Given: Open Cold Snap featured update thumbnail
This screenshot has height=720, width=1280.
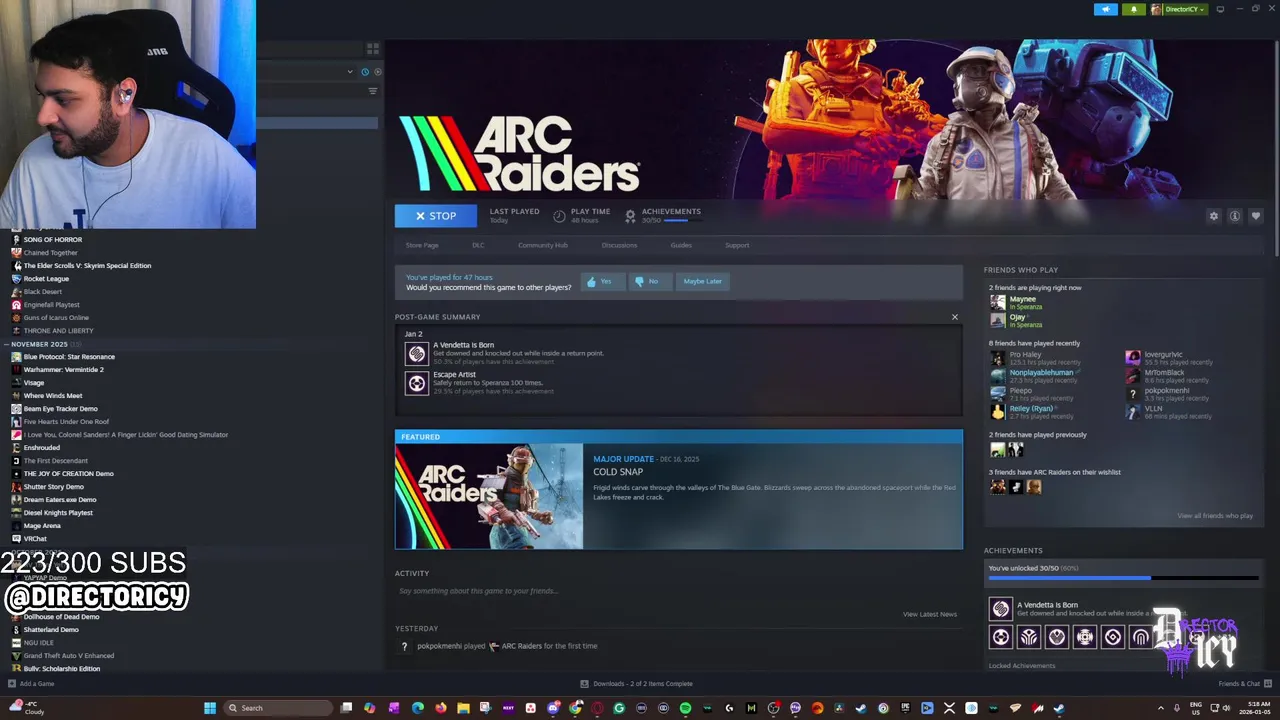Looking at the screenshot, I should coord(489,496).
